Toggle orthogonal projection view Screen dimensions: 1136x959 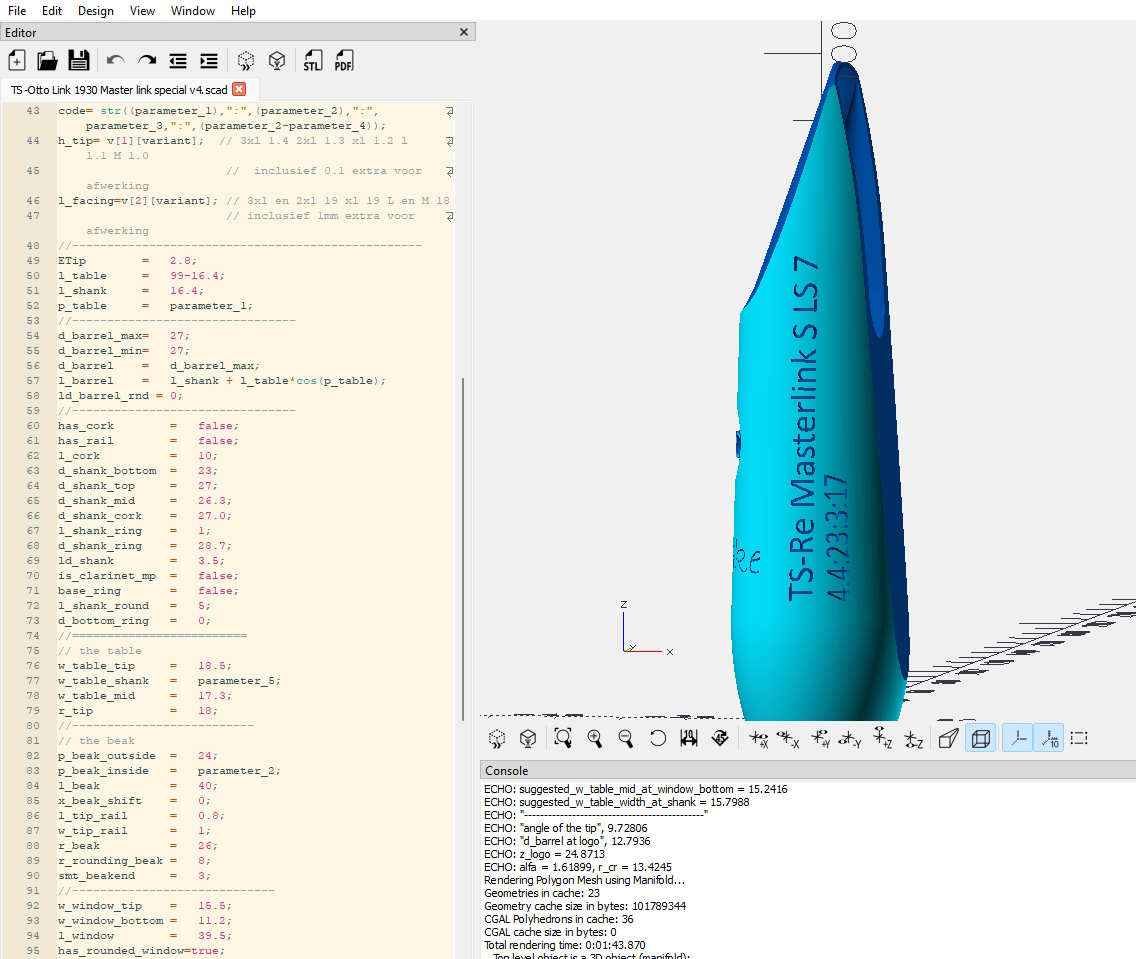coord(981,739)
